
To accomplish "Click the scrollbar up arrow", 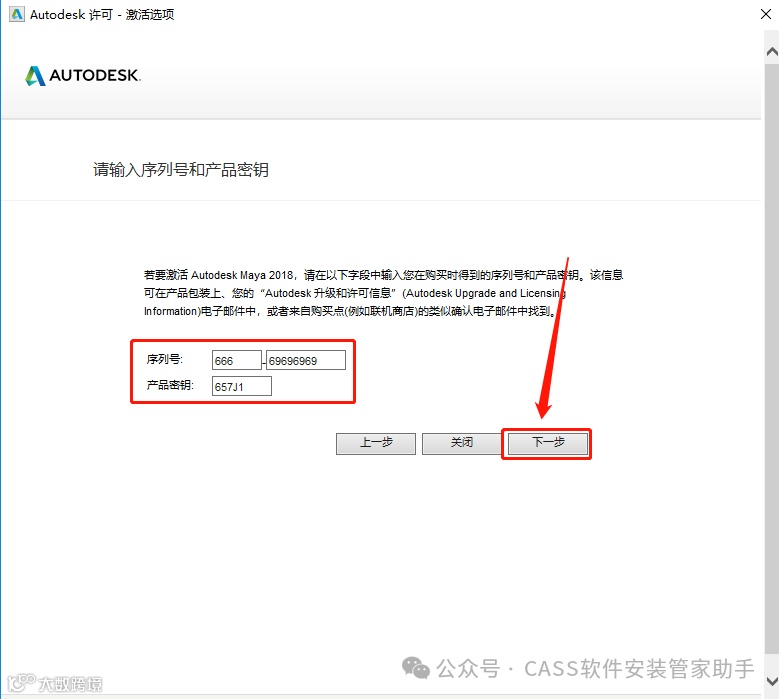I will tap(772, 51).
